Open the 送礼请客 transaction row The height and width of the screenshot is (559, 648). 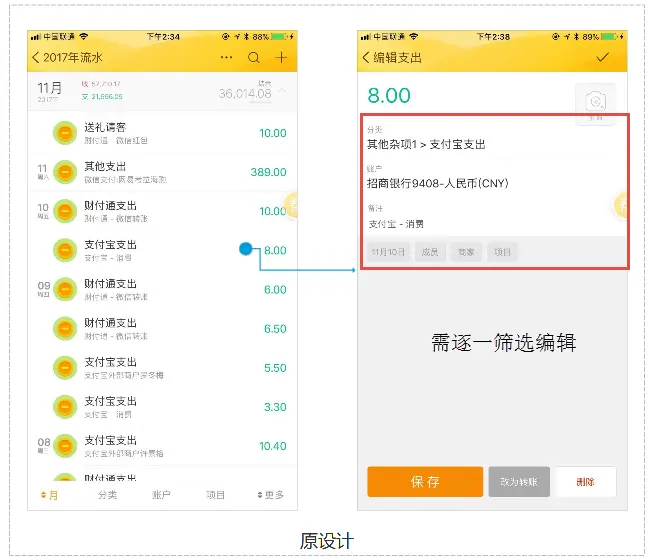pos(162,133)
